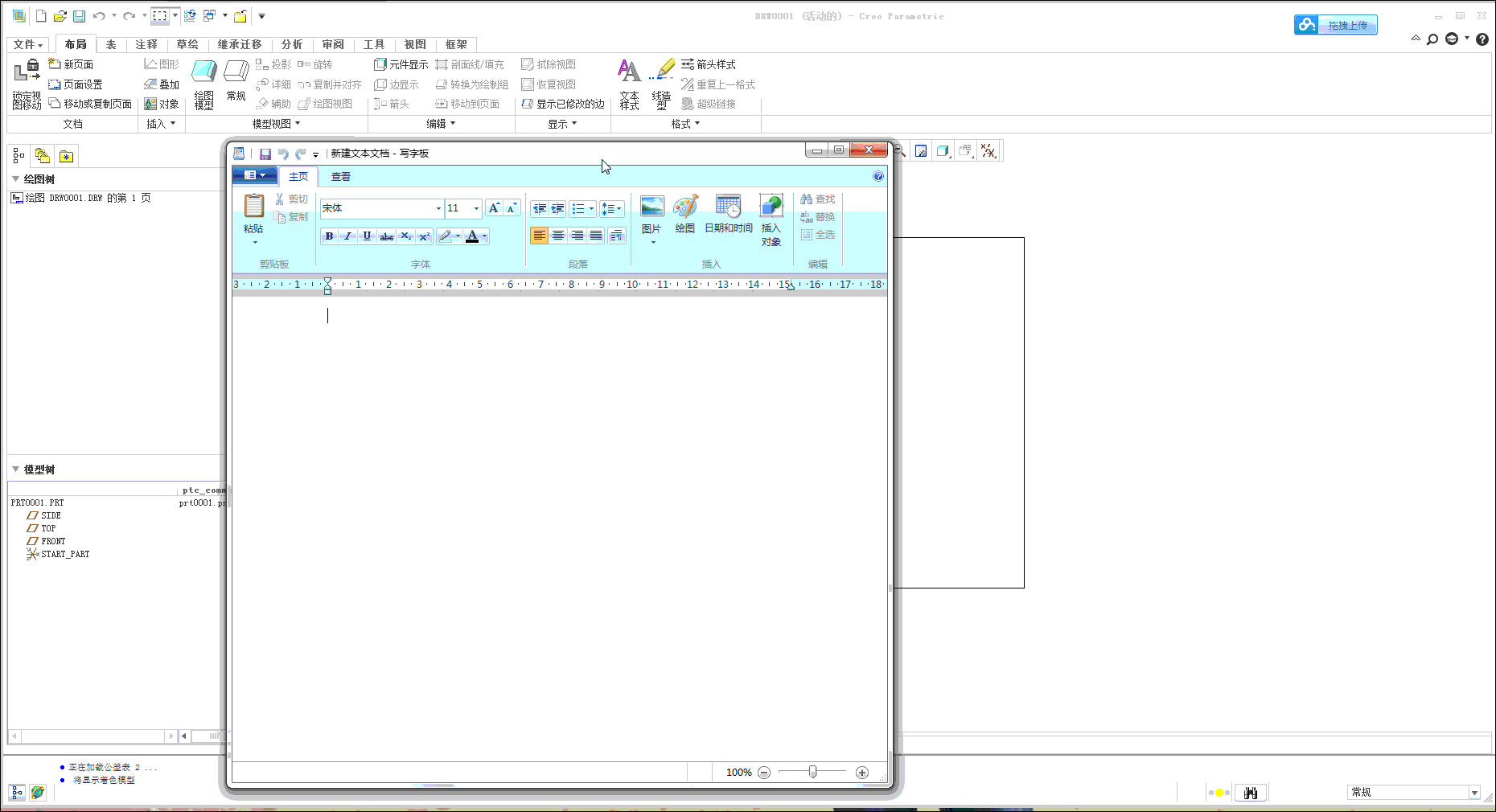The width and height of the screenshot is (1496, 812).
Task: Click the new file icon in Creo toolbar
Action: [41, 16]
